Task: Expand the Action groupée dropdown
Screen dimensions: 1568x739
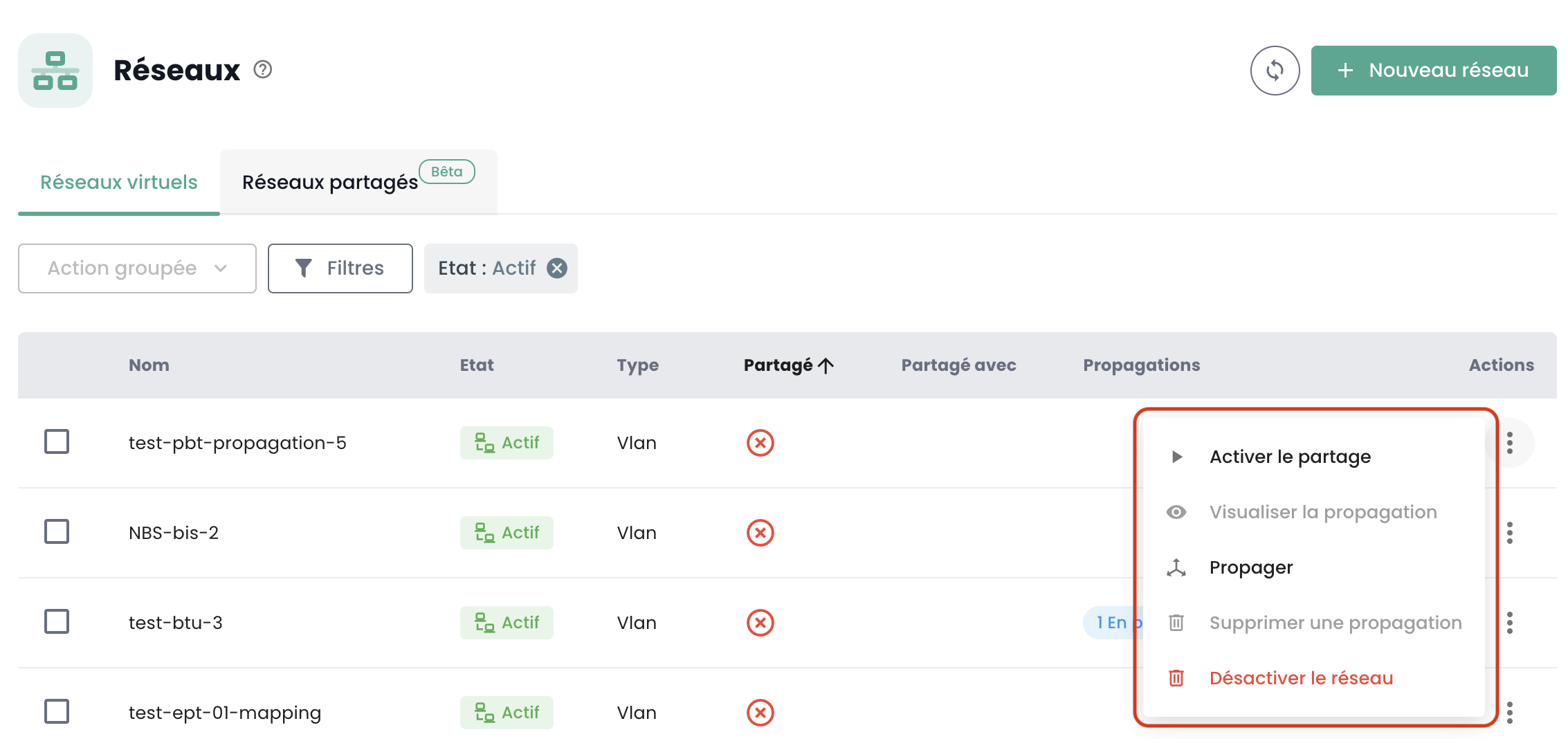Action: pos(137,268)
